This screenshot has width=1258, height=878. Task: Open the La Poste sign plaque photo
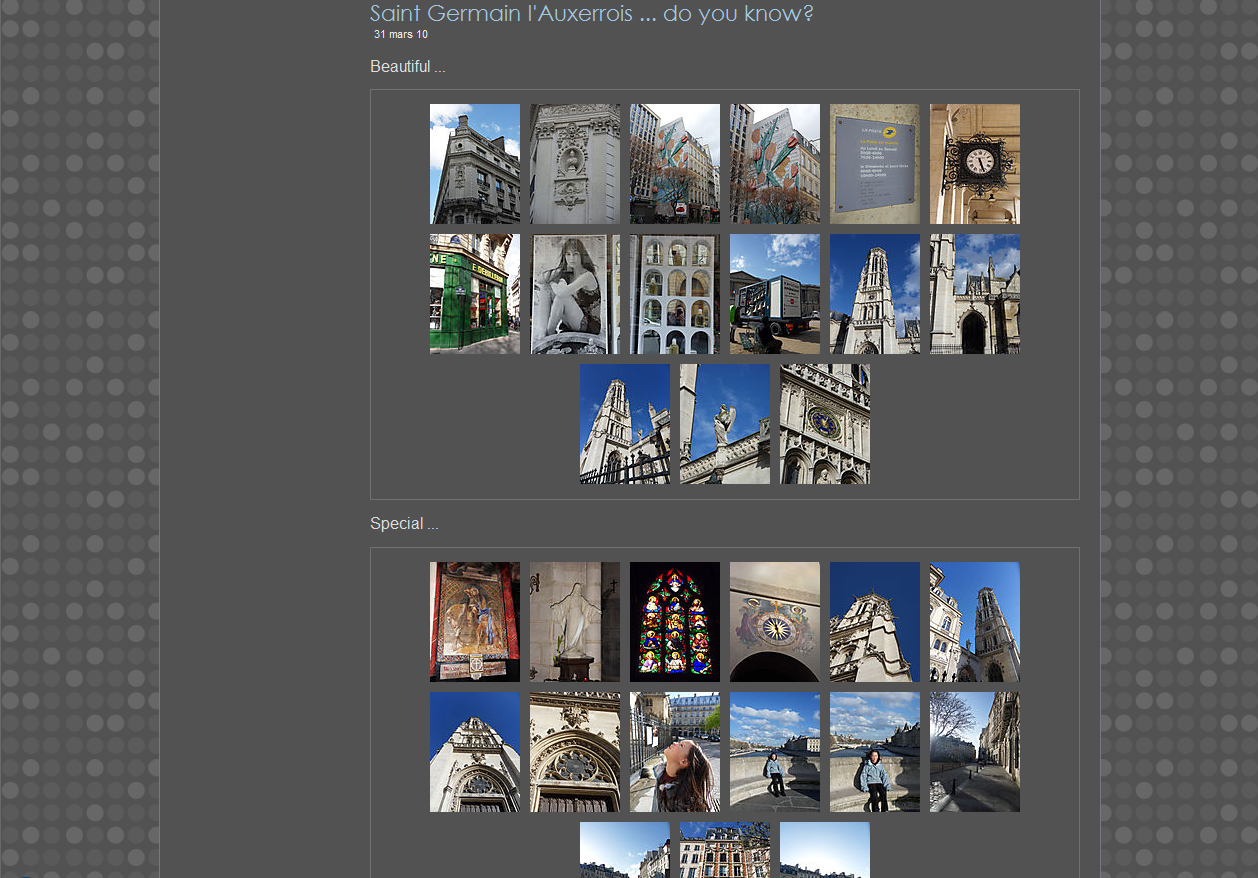tap(874, 164)
